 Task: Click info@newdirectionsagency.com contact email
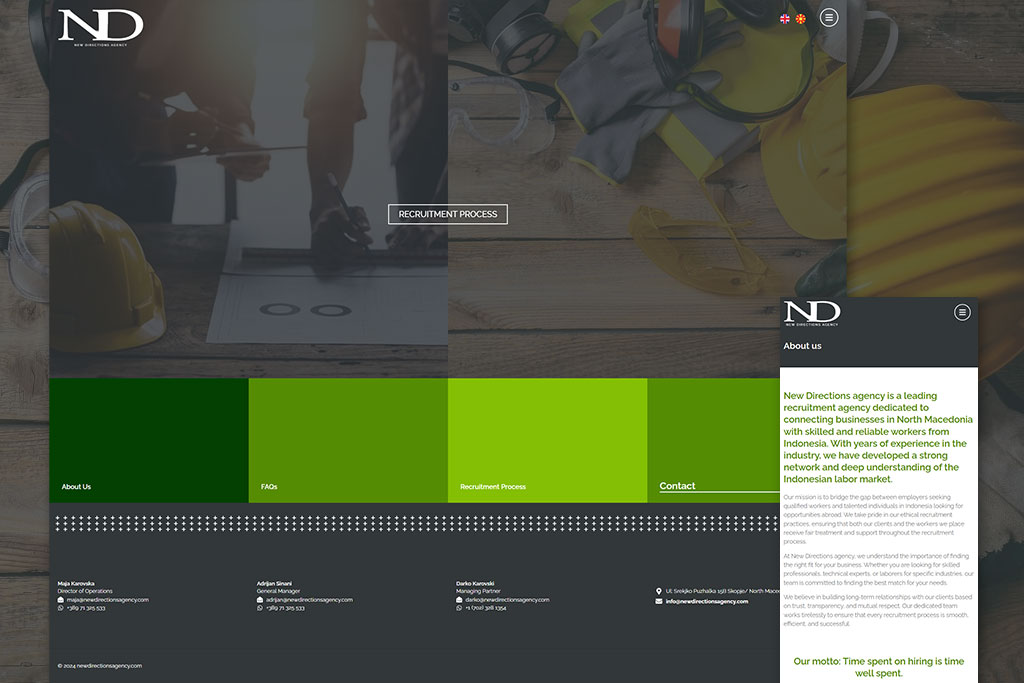[x=706, y=602]
